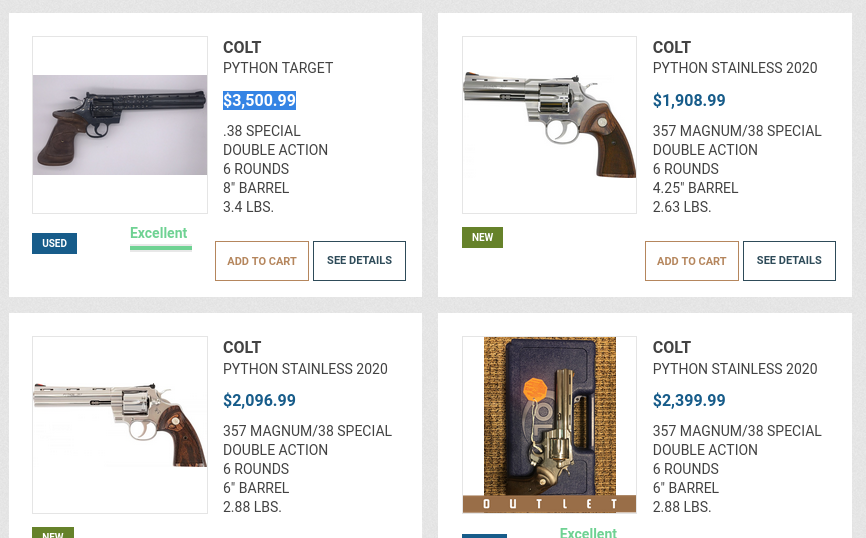Add the $1,908.99 Python Stainless to cart
The image size is (866, 538).
point(692,261)
